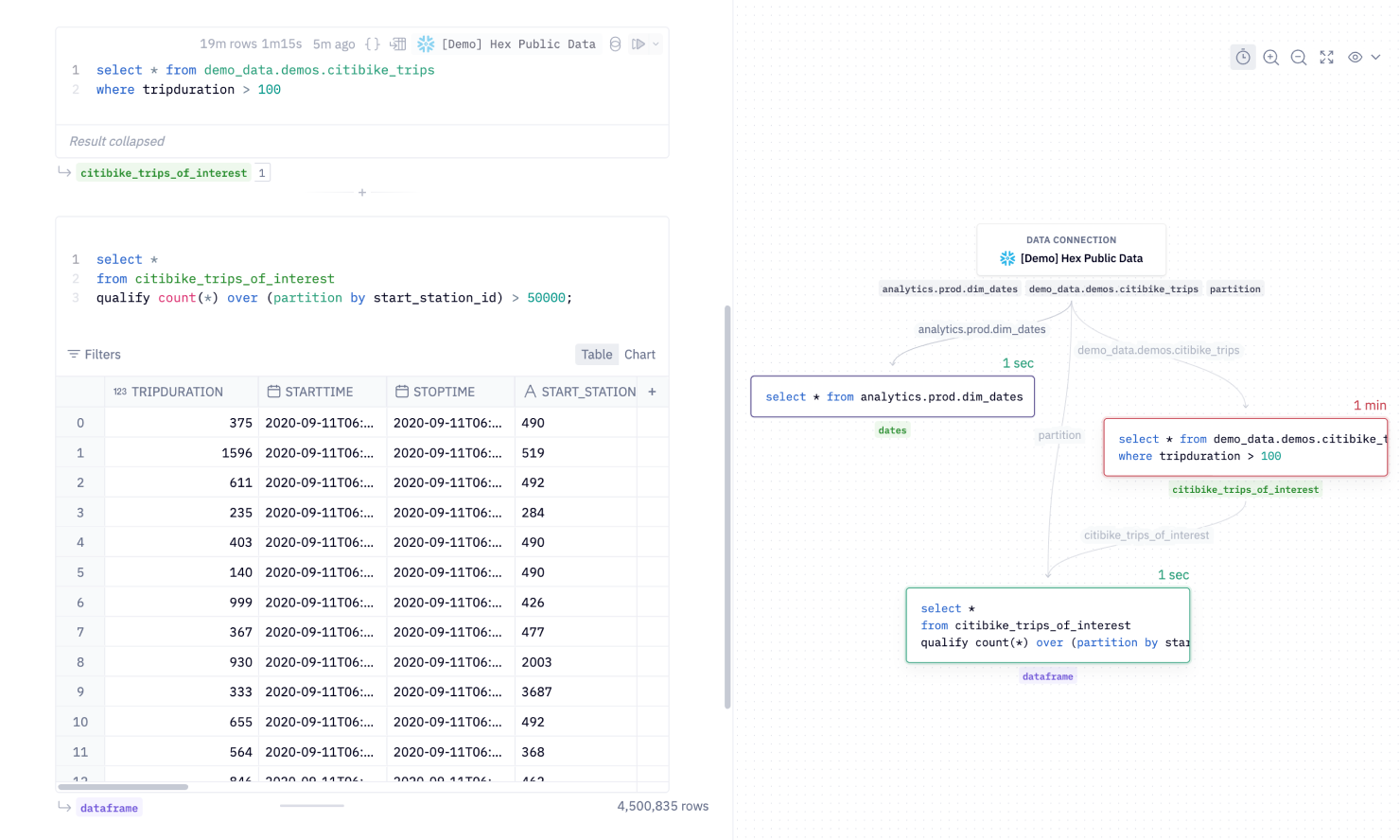Image resolution: width=1400 pixels, height=840 pixels.
Task: Click the citibike_trips_of_interest output variable badge
Action: (x=163, y=172)
